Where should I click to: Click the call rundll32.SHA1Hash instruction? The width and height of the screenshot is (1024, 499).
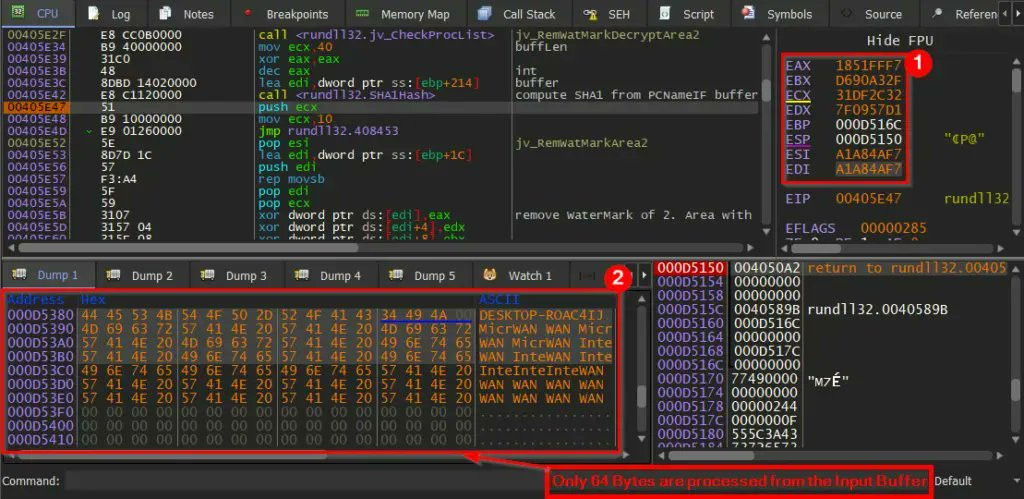click(x=347, y=95)
